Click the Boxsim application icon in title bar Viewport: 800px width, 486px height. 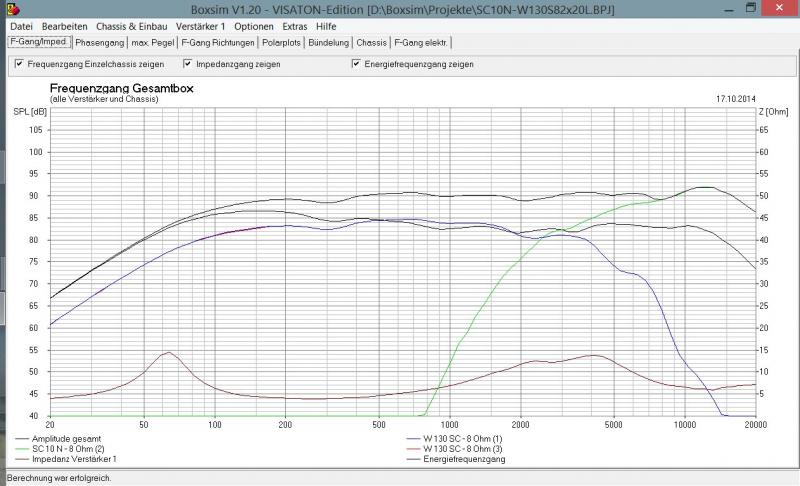[x=13, y=9]
